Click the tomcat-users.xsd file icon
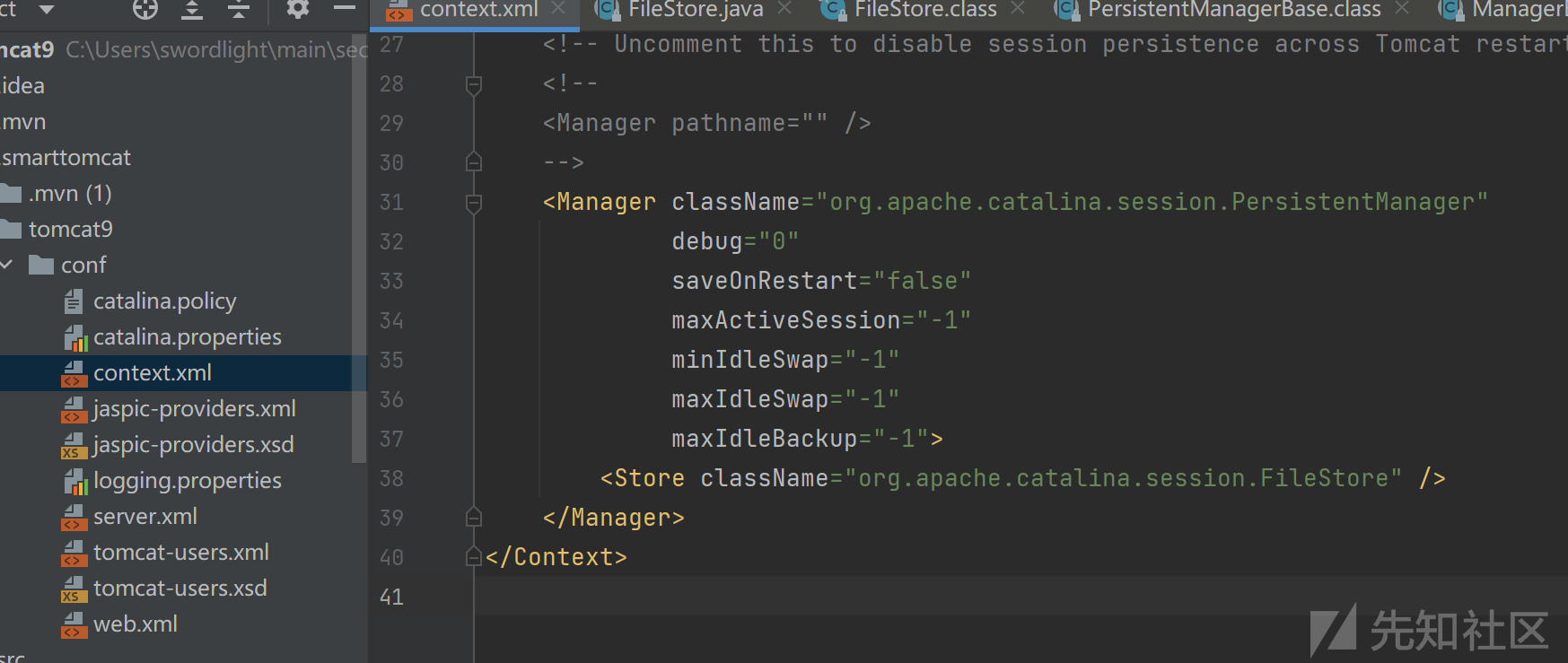This screenshot has height=663, width=1568. pos(74,589)
